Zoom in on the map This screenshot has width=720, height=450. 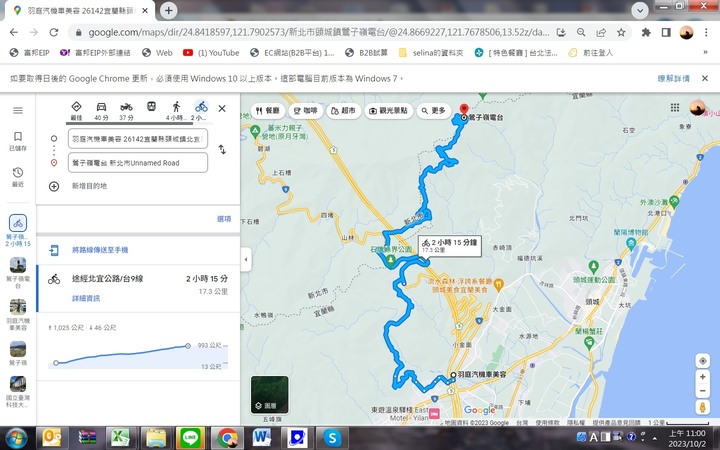tap(703, 377)
